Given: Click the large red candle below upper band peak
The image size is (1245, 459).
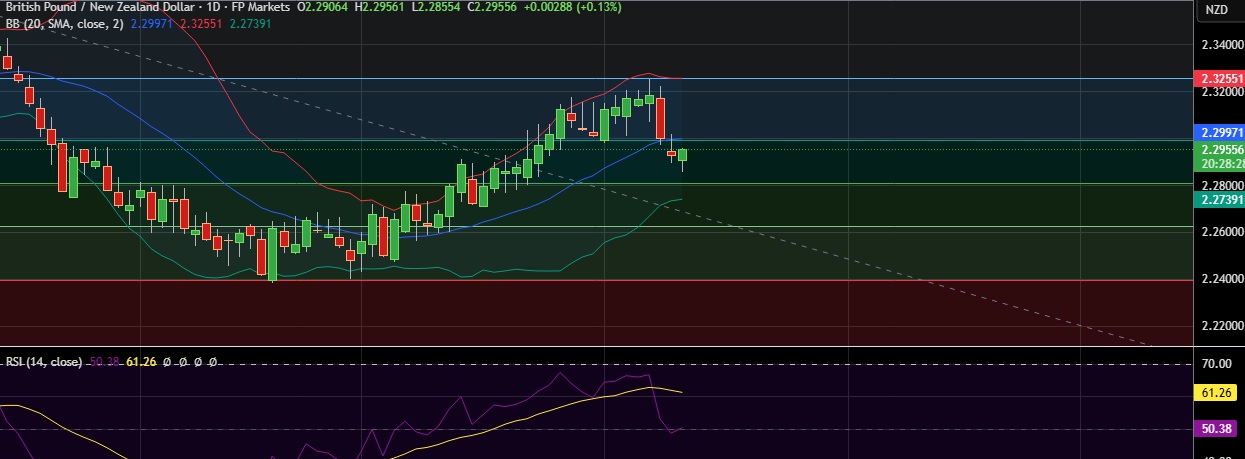Looking at the screenshot, I should [660, 117].
